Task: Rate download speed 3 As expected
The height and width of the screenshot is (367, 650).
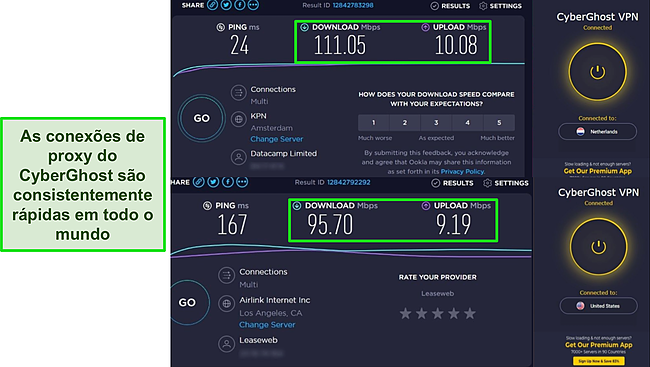Action: tap(436, 123)
